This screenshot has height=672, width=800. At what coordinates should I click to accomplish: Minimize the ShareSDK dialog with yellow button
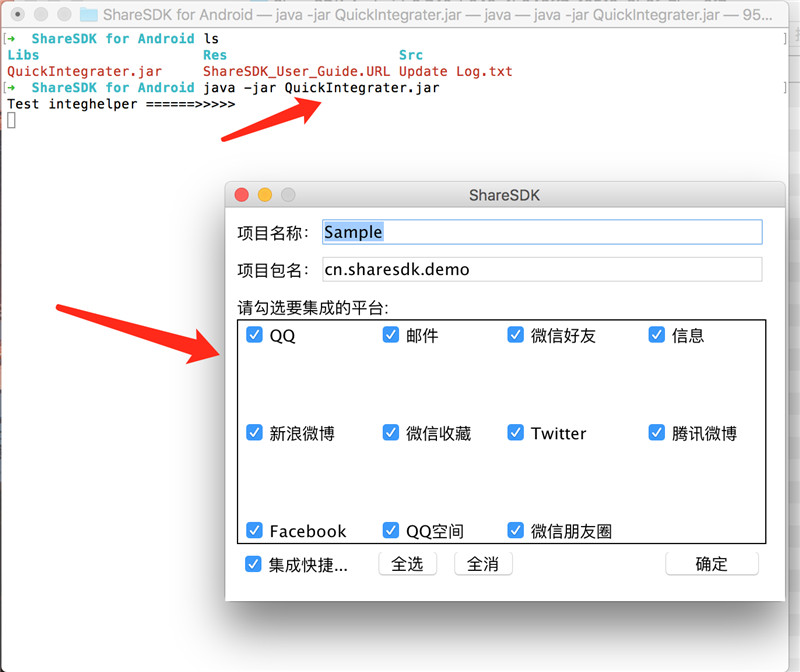[x=265, y=195]
